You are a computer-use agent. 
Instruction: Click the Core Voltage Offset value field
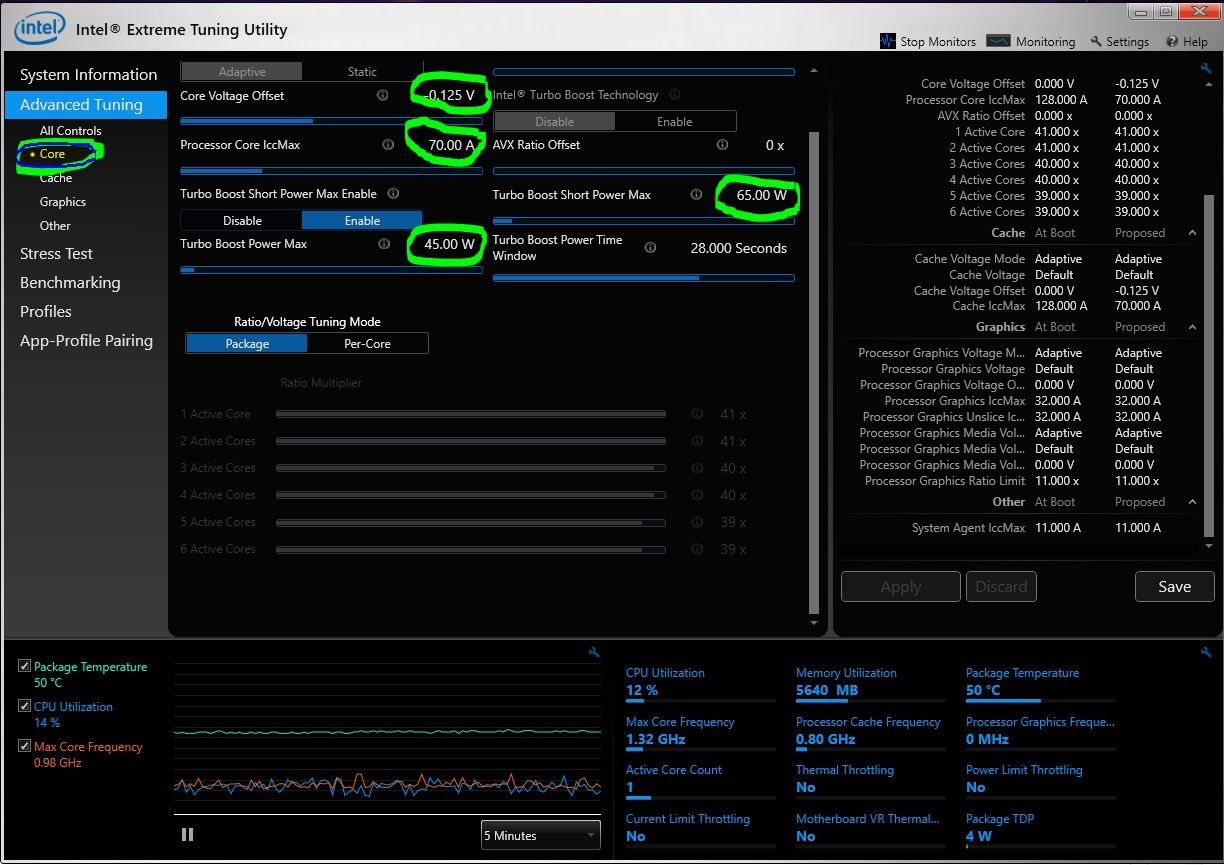tap(450, 95)
